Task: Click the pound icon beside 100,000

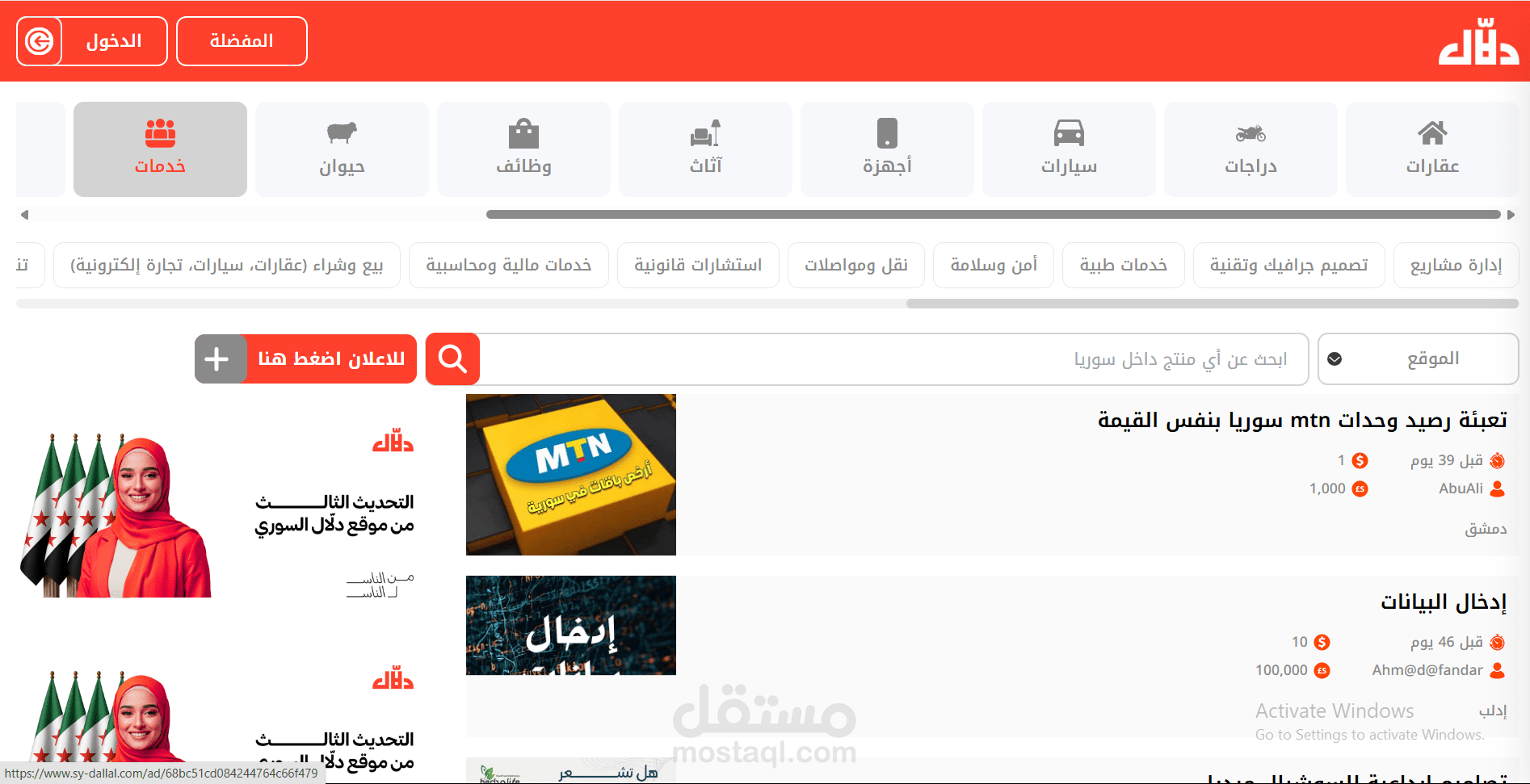Action: point(1322,670)
